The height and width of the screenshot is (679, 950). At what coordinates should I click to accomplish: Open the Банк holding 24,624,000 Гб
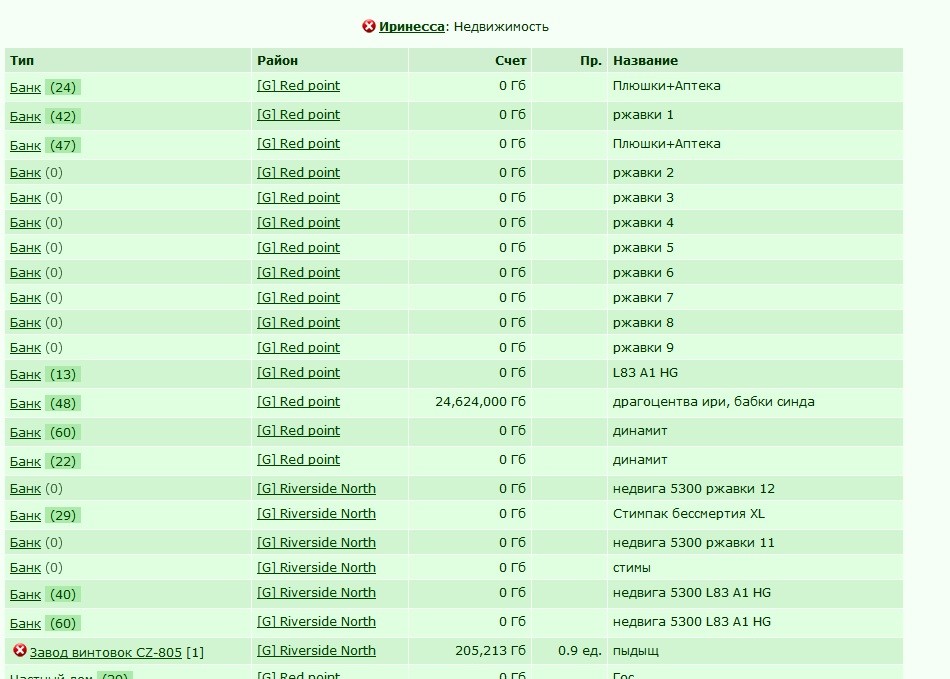coord(25,403)
